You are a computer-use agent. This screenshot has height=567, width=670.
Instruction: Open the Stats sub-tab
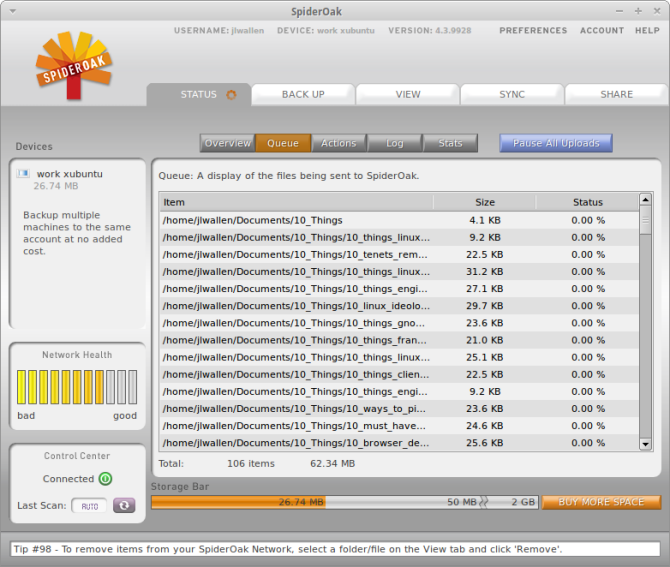pyautogui.click(x=450, y=143)
